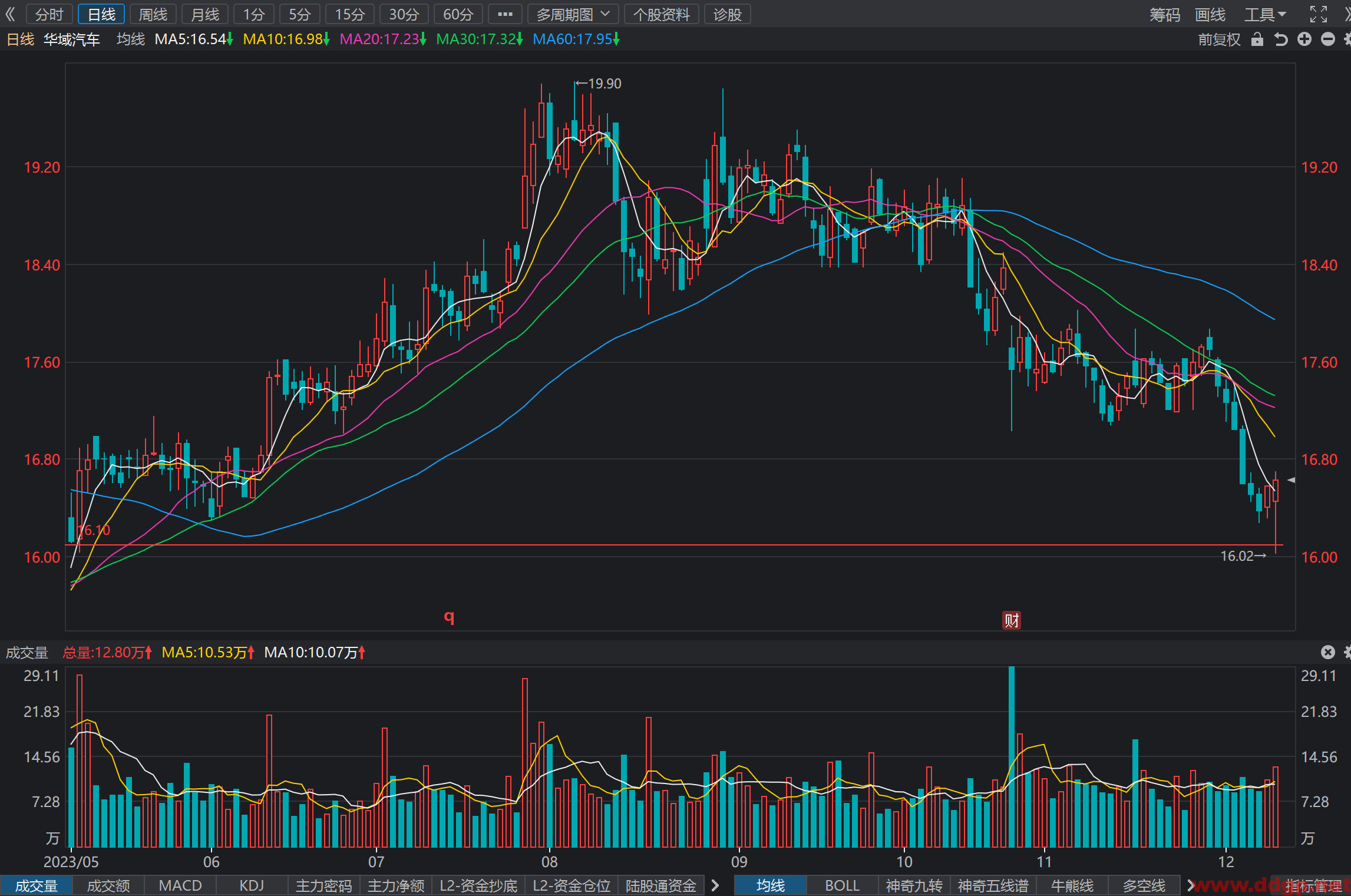Click the MA60:17.95 indicator value
This screenshot has height=896, width=1351.
(x=576, y=39)
